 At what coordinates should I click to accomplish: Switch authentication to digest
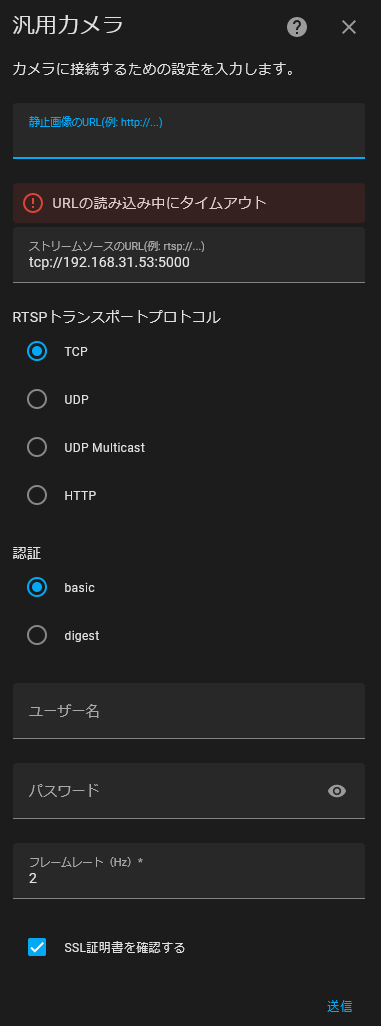37,635
